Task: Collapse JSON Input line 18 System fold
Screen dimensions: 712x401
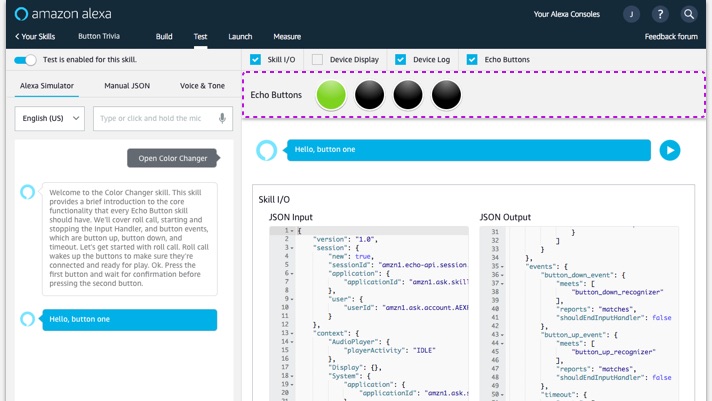Action: pyautogui.click(x=292, y=376)
